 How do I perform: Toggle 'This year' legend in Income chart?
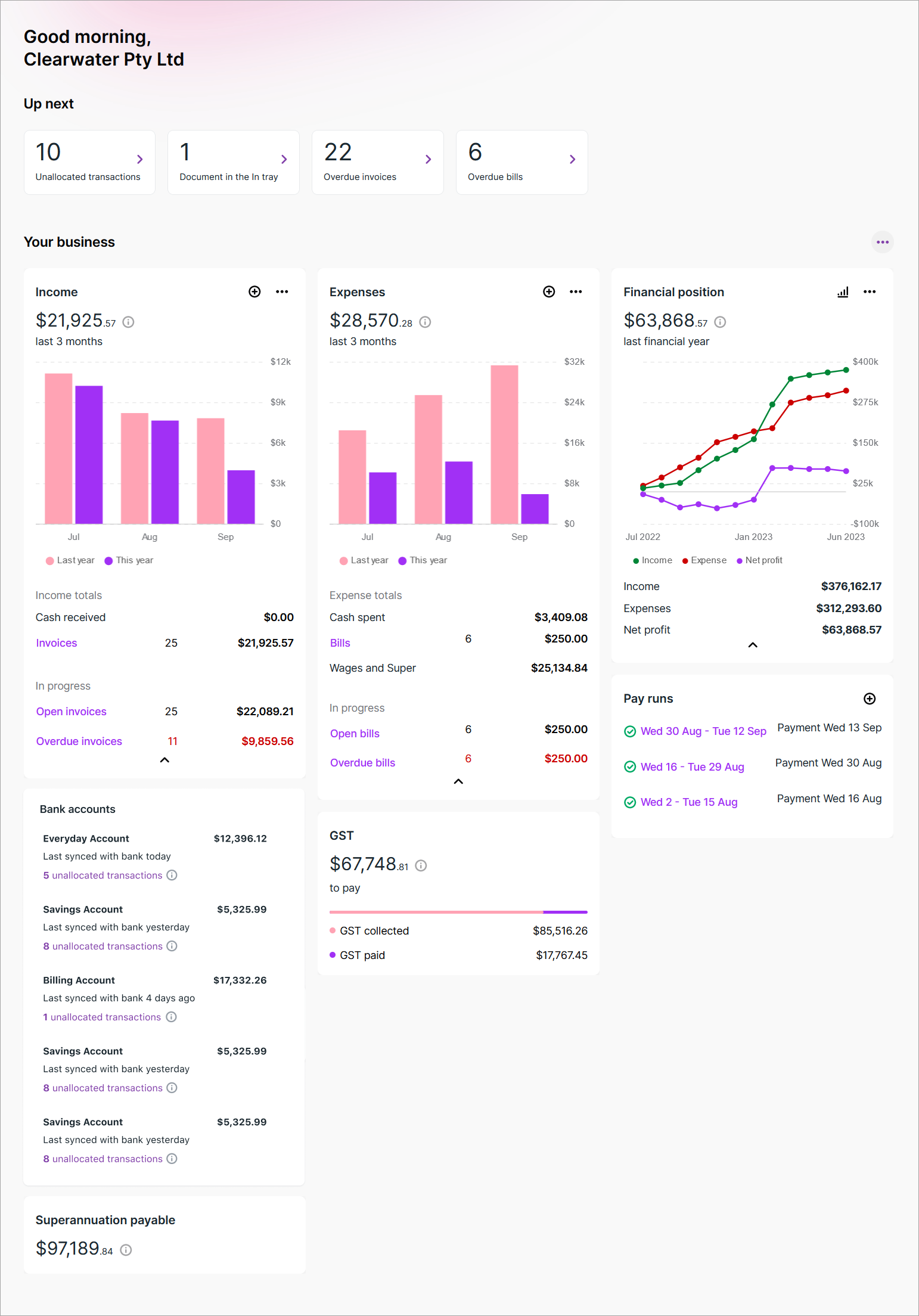tap(129, 560)
